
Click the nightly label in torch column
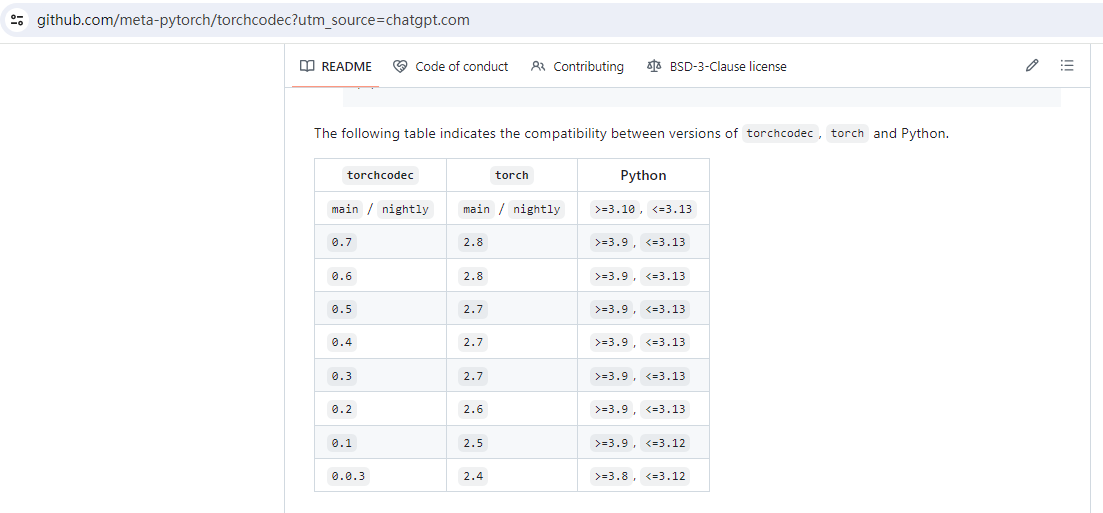click(536, 209)
